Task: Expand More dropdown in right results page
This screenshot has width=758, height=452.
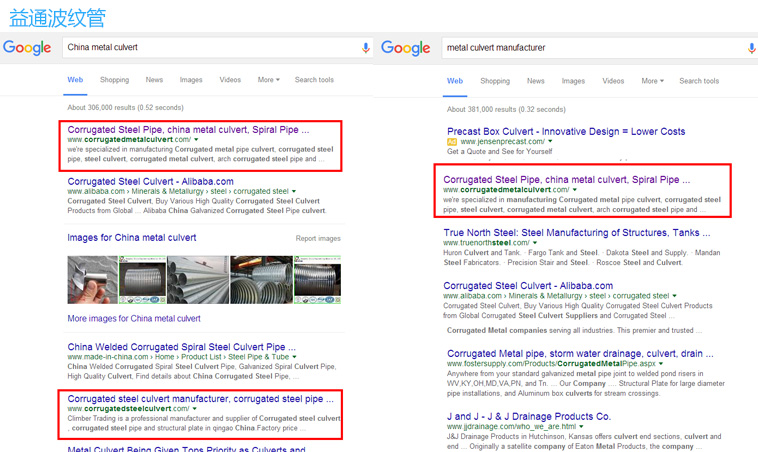Action: 653,81
